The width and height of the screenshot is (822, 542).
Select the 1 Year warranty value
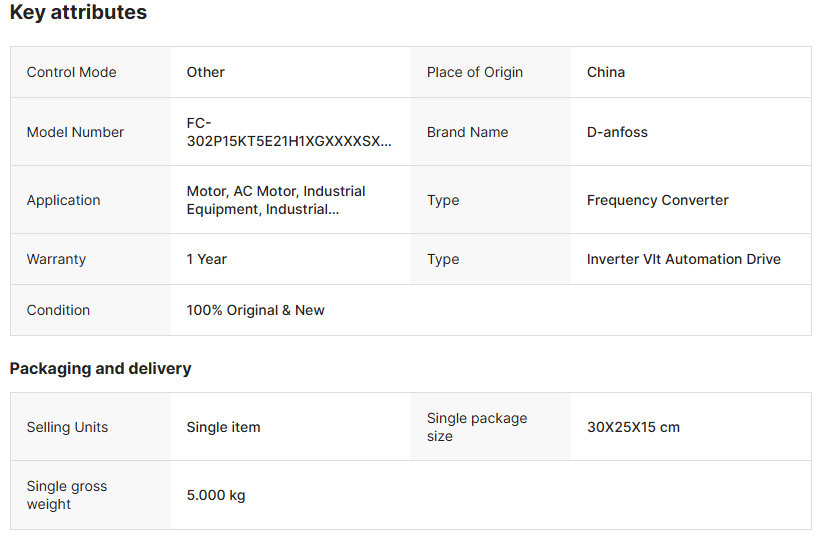click(x=207, y=259)
